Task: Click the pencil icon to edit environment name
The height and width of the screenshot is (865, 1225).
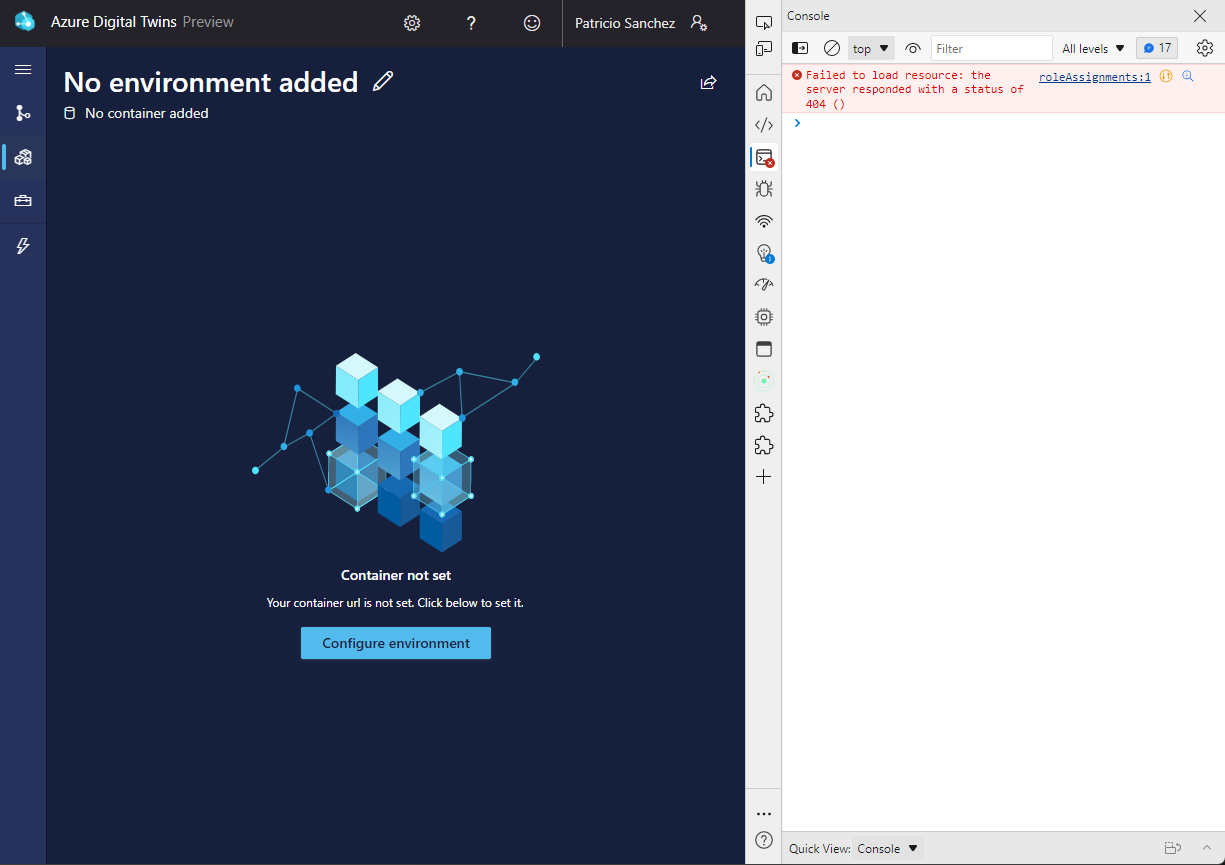Action: pos(382,82)
